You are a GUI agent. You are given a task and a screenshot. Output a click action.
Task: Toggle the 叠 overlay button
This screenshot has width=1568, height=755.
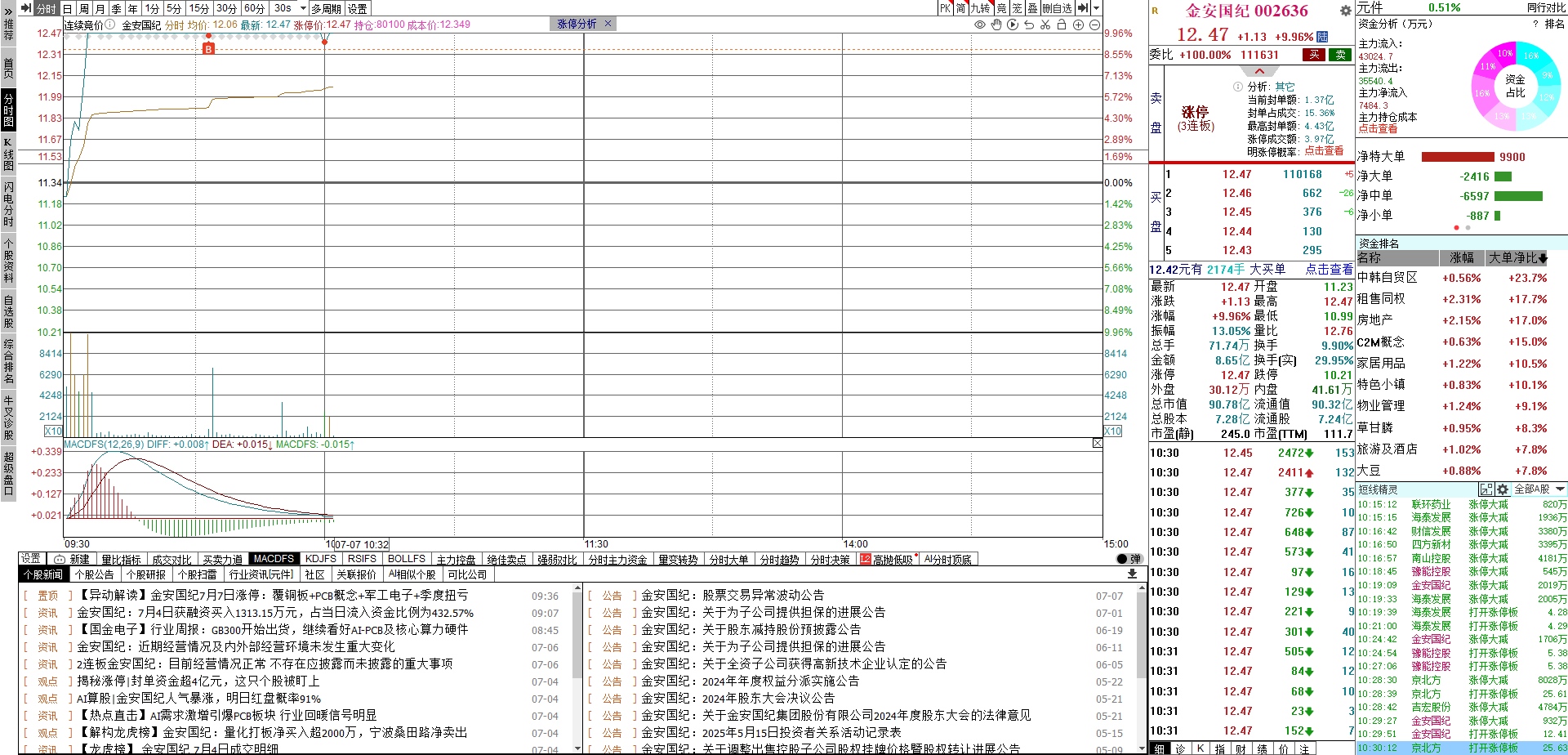point(1032,8)
